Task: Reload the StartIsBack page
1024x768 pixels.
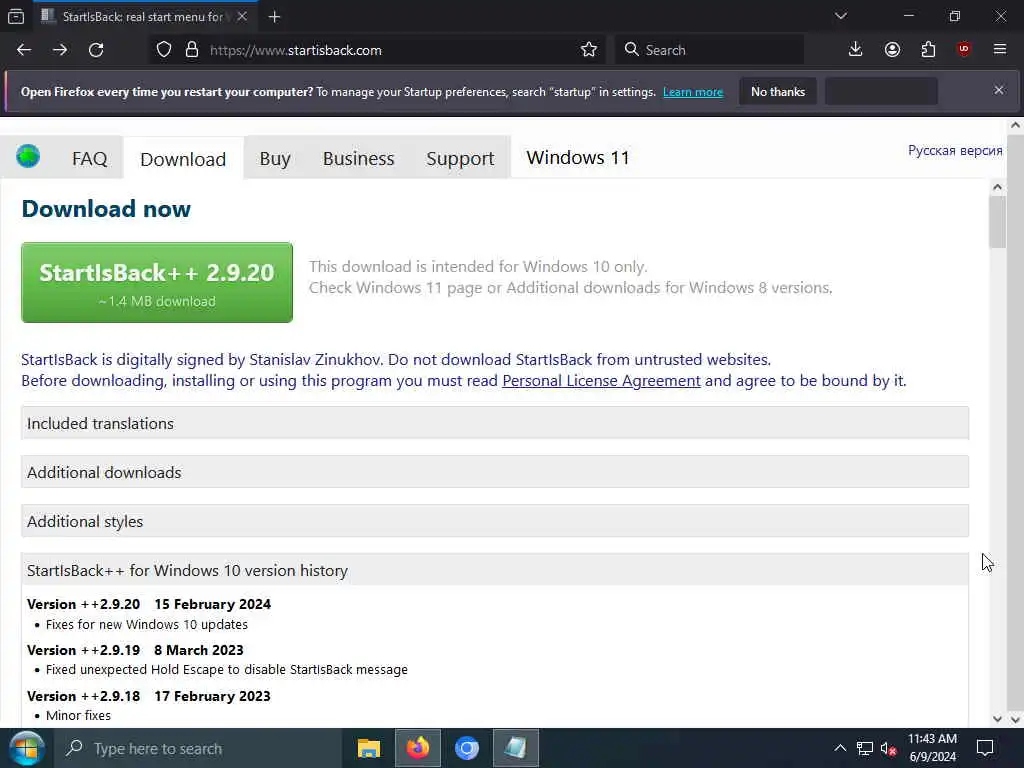Action: 96,50
